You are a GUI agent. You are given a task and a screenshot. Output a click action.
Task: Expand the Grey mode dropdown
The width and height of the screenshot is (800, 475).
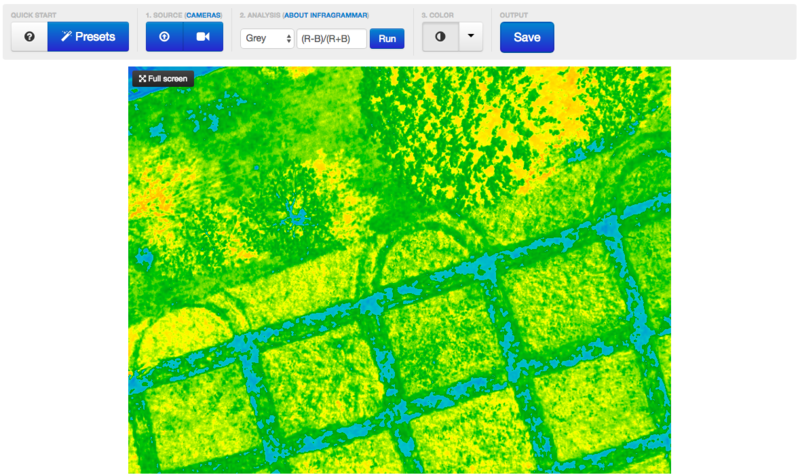click(267, 38)
